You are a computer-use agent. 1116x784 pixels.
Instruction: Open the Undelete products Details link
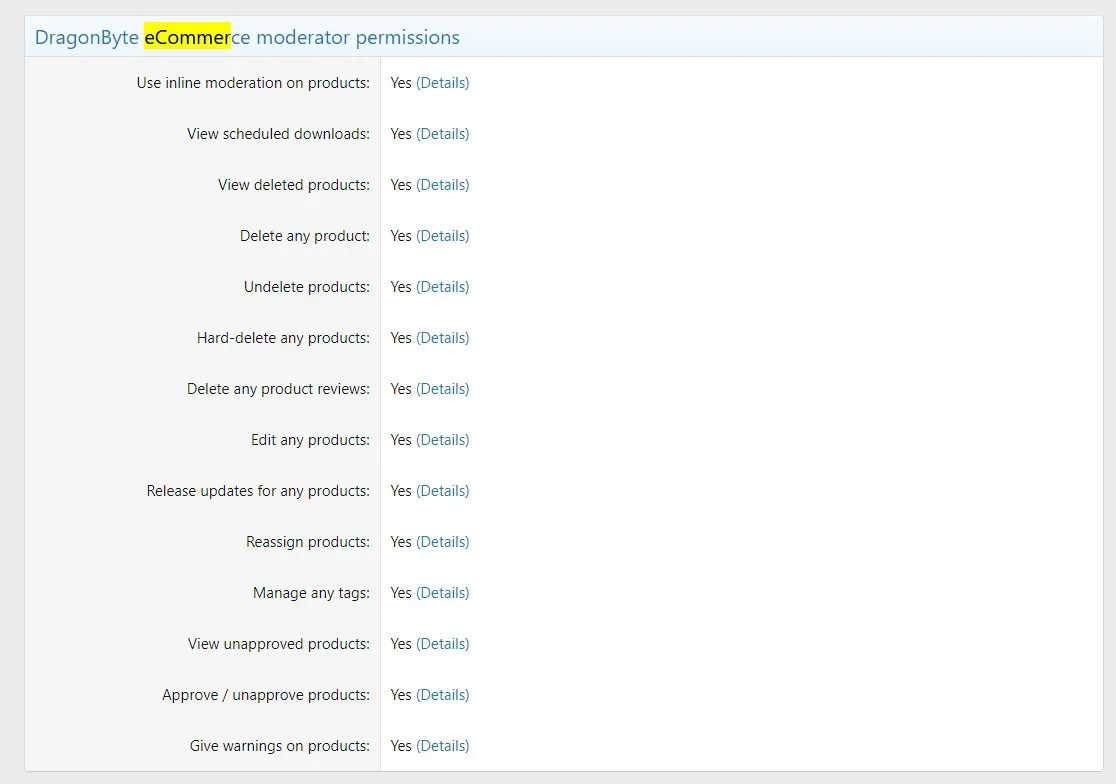[x=442, y=287]
